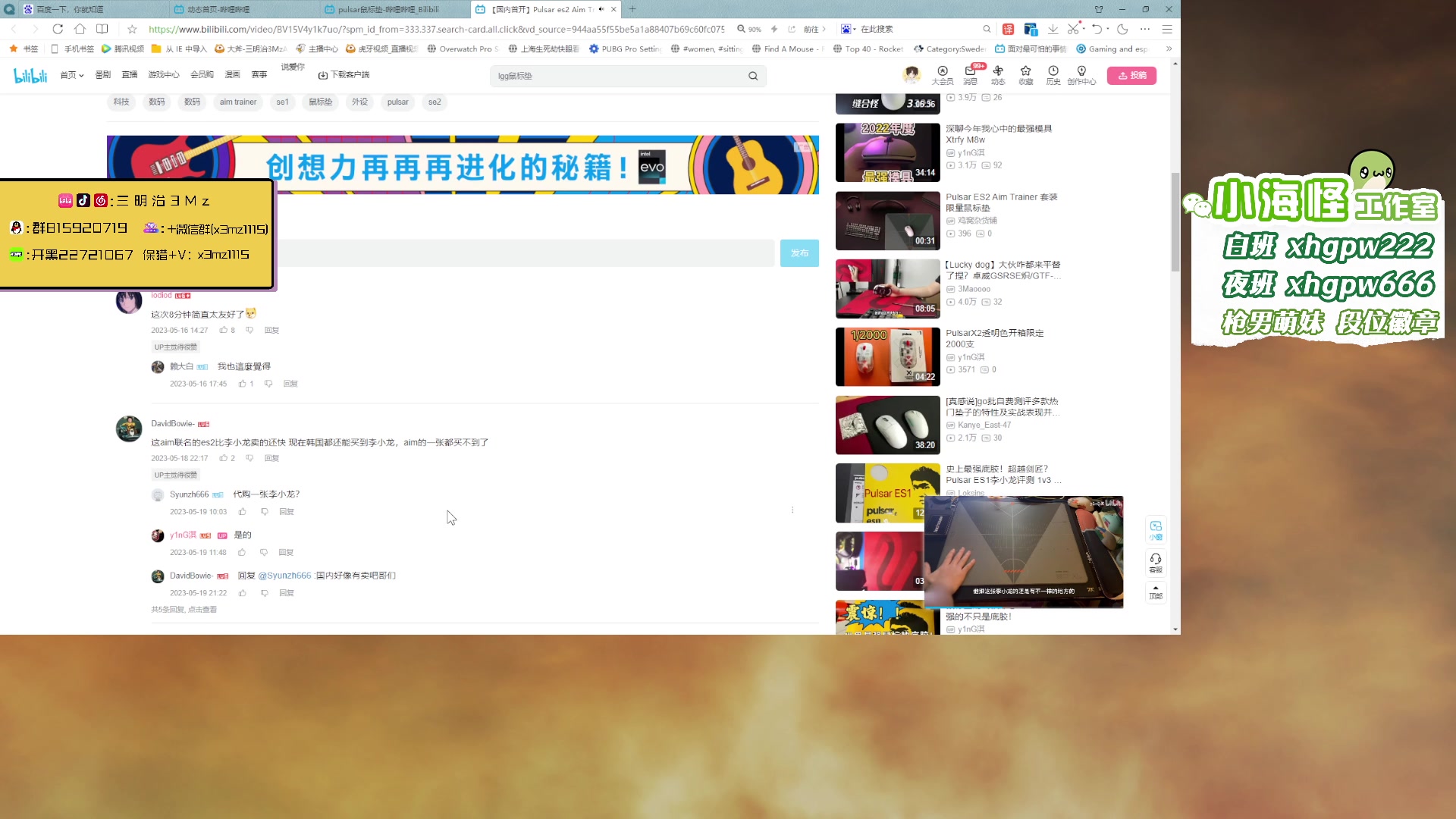Bookmark this page with star icon
This screenshot has width=1456, height=819.
[132, 29]
